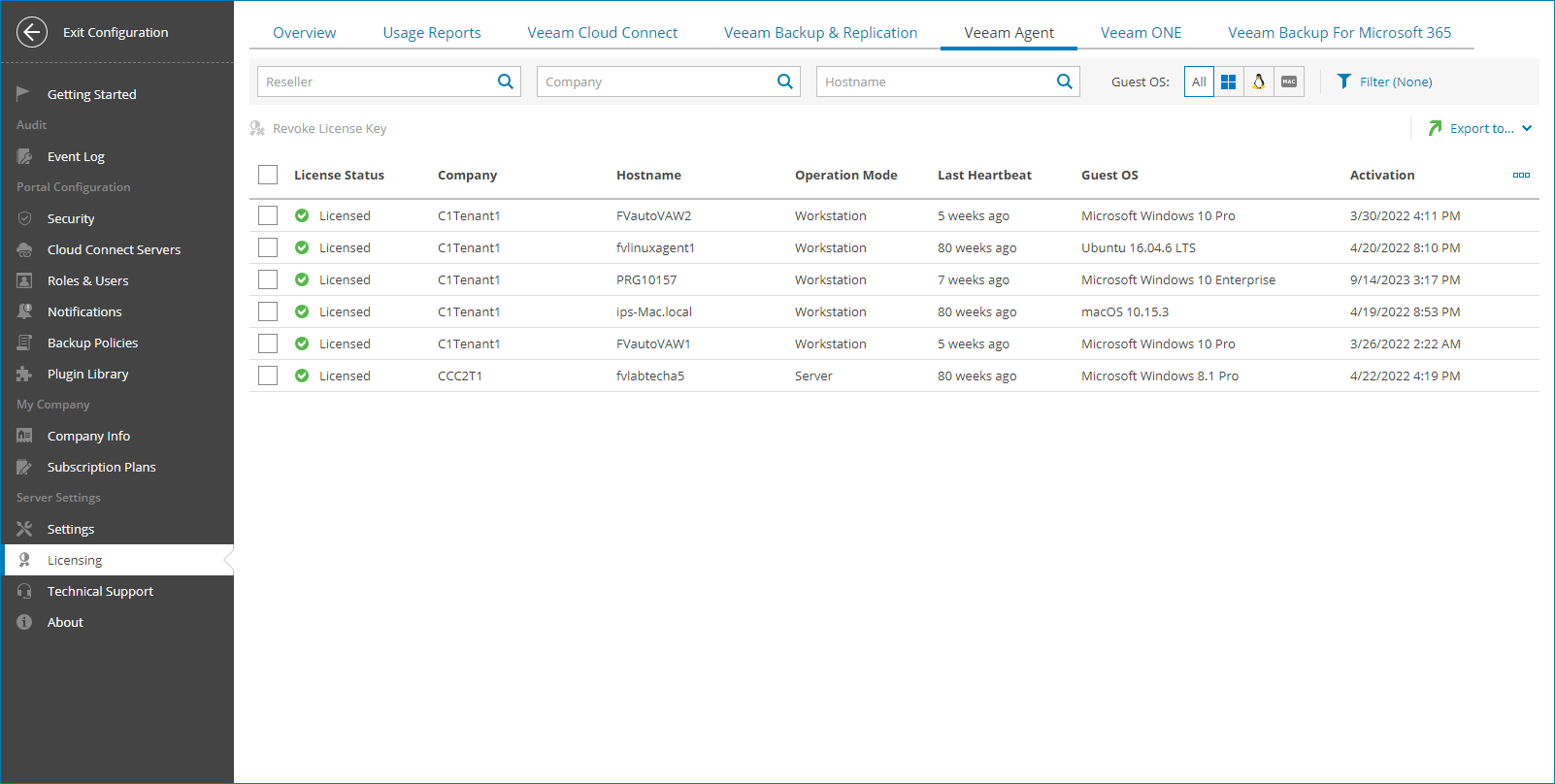
Task: Click the Backup Policies icon
Action: point(24,343)
